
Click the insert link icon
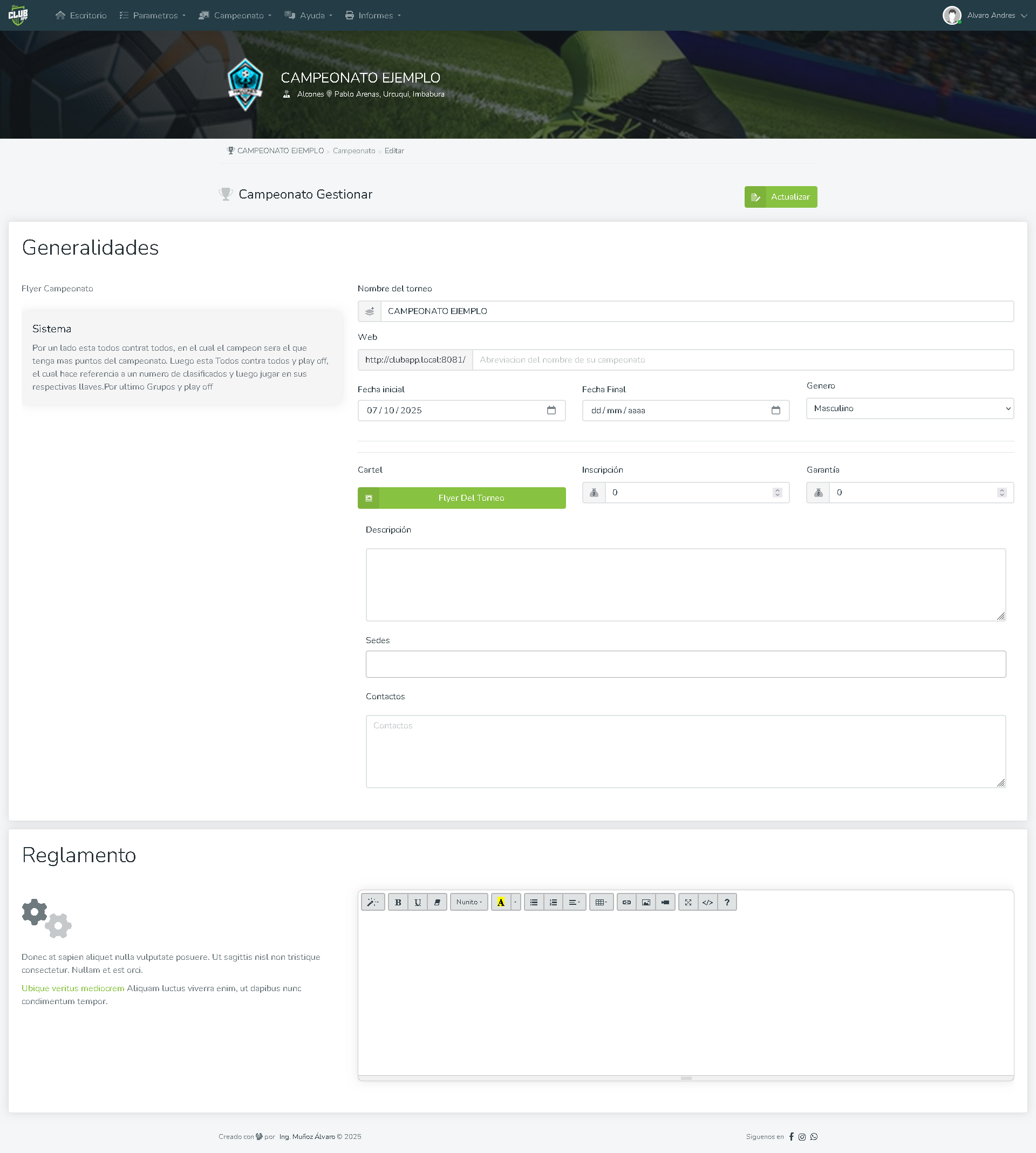(x=626, y=902)
